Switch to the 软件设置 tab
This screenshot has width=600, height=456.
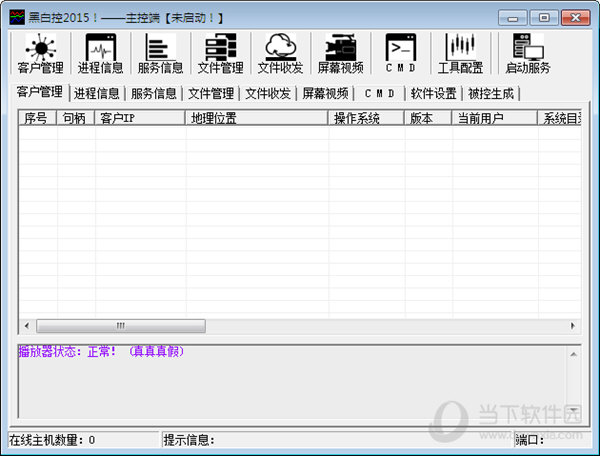click(x=433, y=94)
